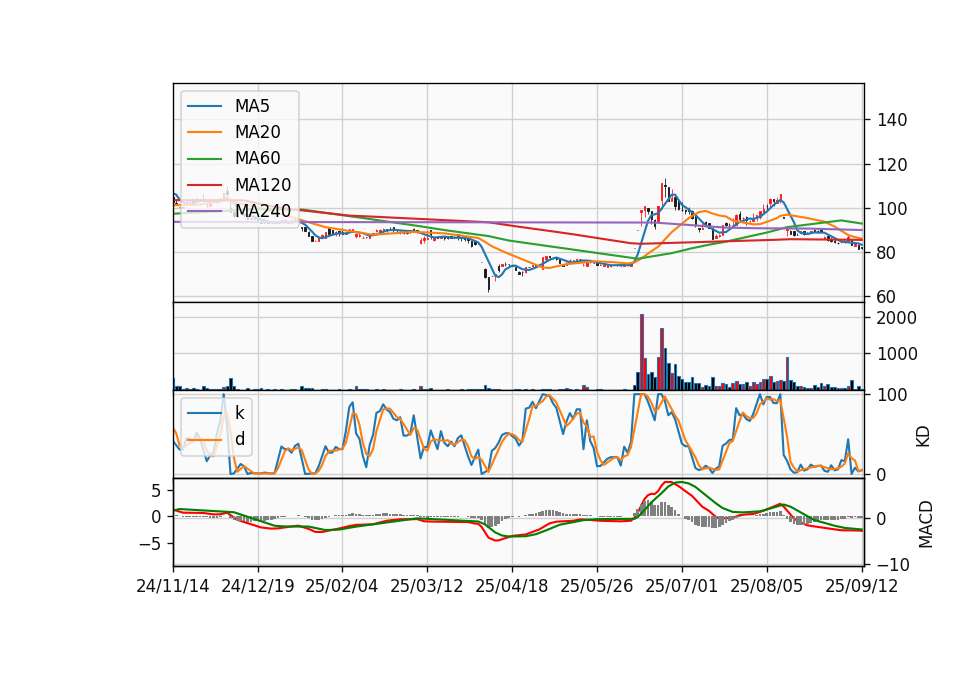
Task: Click the 2000 volume axis value
Action: point(897,318)
